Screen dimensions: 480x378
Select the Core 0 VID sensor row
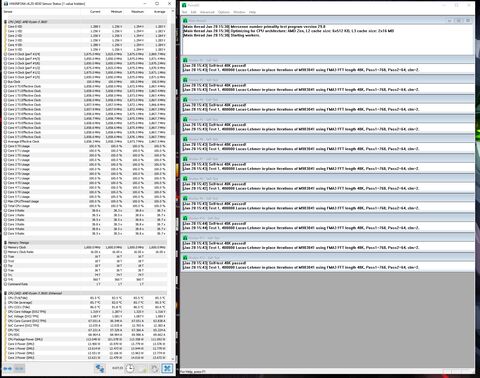point(85,26)
